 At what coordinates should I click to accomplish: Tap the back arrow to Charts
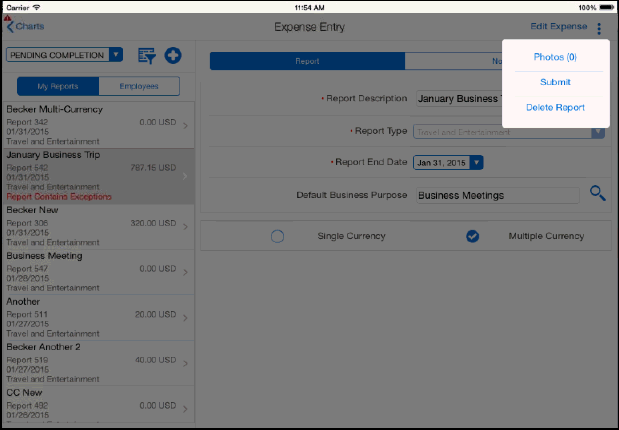pyautogui.click(x=10, y=27)
